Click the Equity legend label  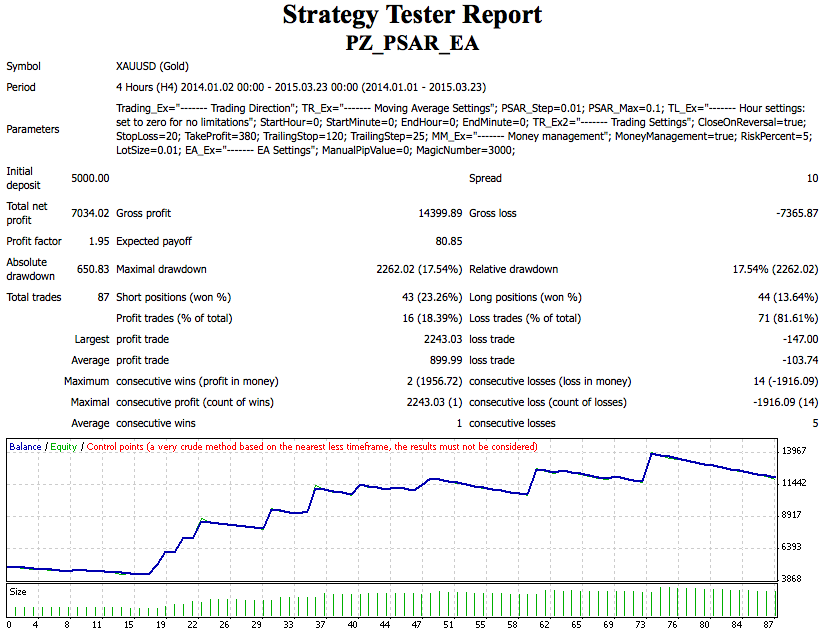(64, 447)
